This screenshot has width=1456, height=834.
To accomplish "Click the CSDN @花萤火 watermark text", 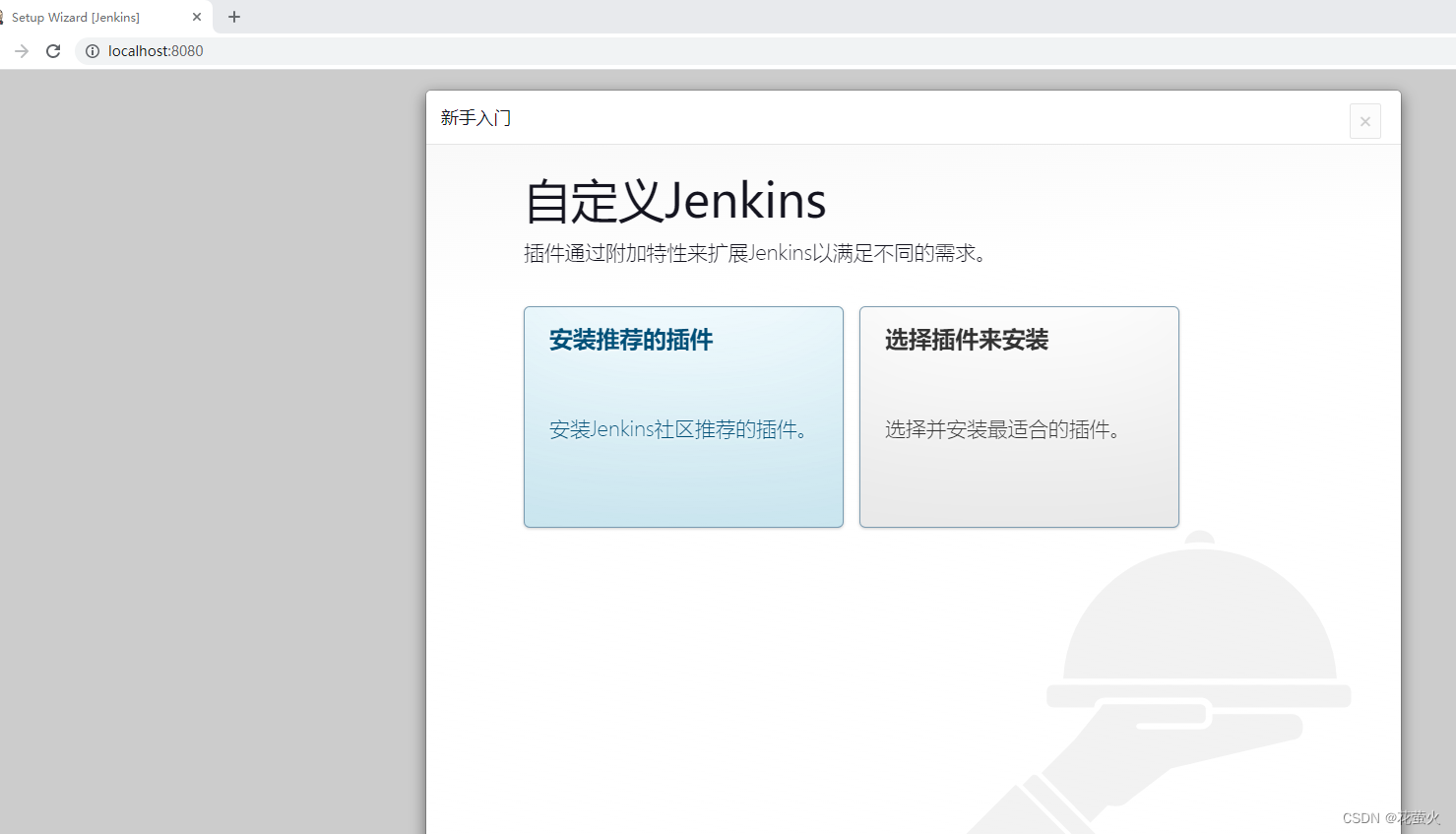I will pos(1392,817).
